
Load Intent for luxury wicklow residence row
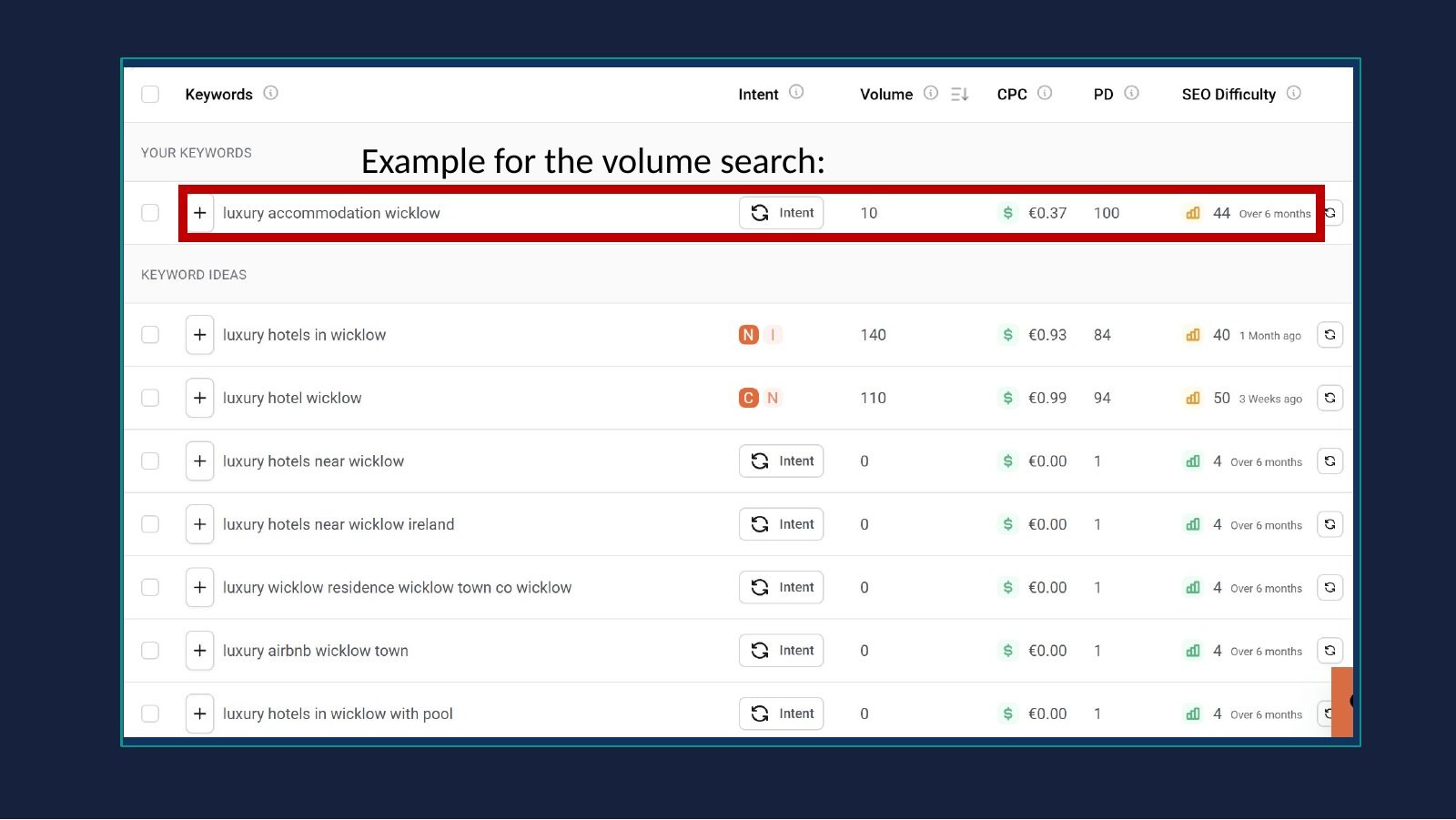click(782, 587)
